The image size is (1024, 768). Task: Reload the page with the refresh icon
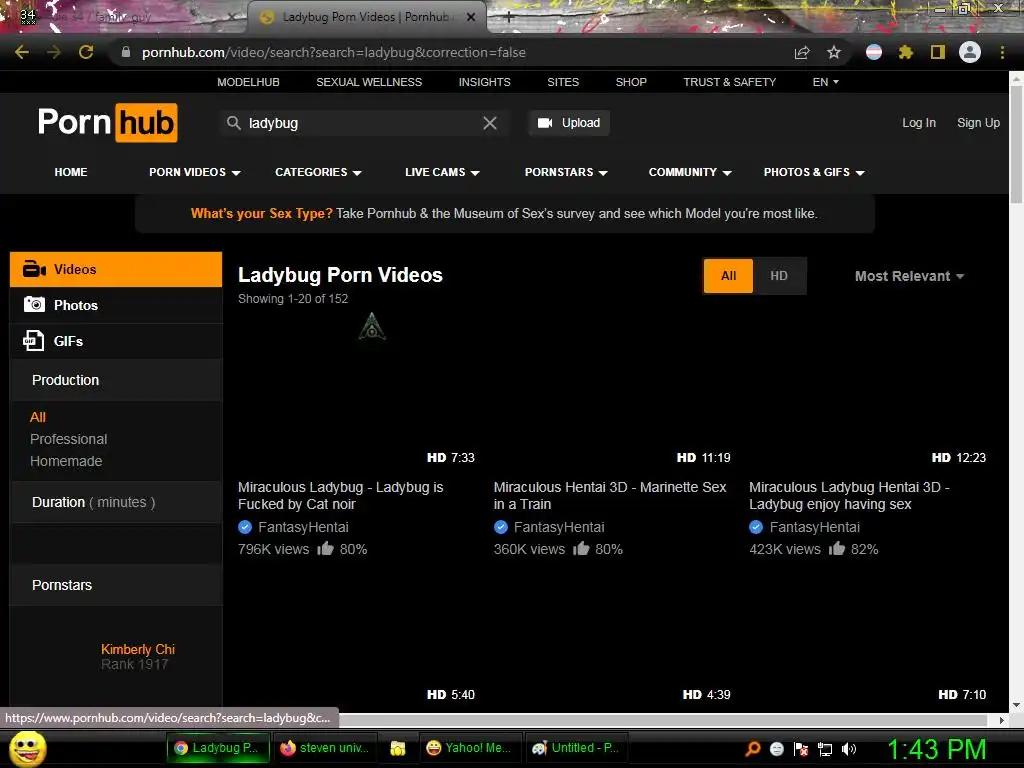pyautogui.click(x=86, y=52)
